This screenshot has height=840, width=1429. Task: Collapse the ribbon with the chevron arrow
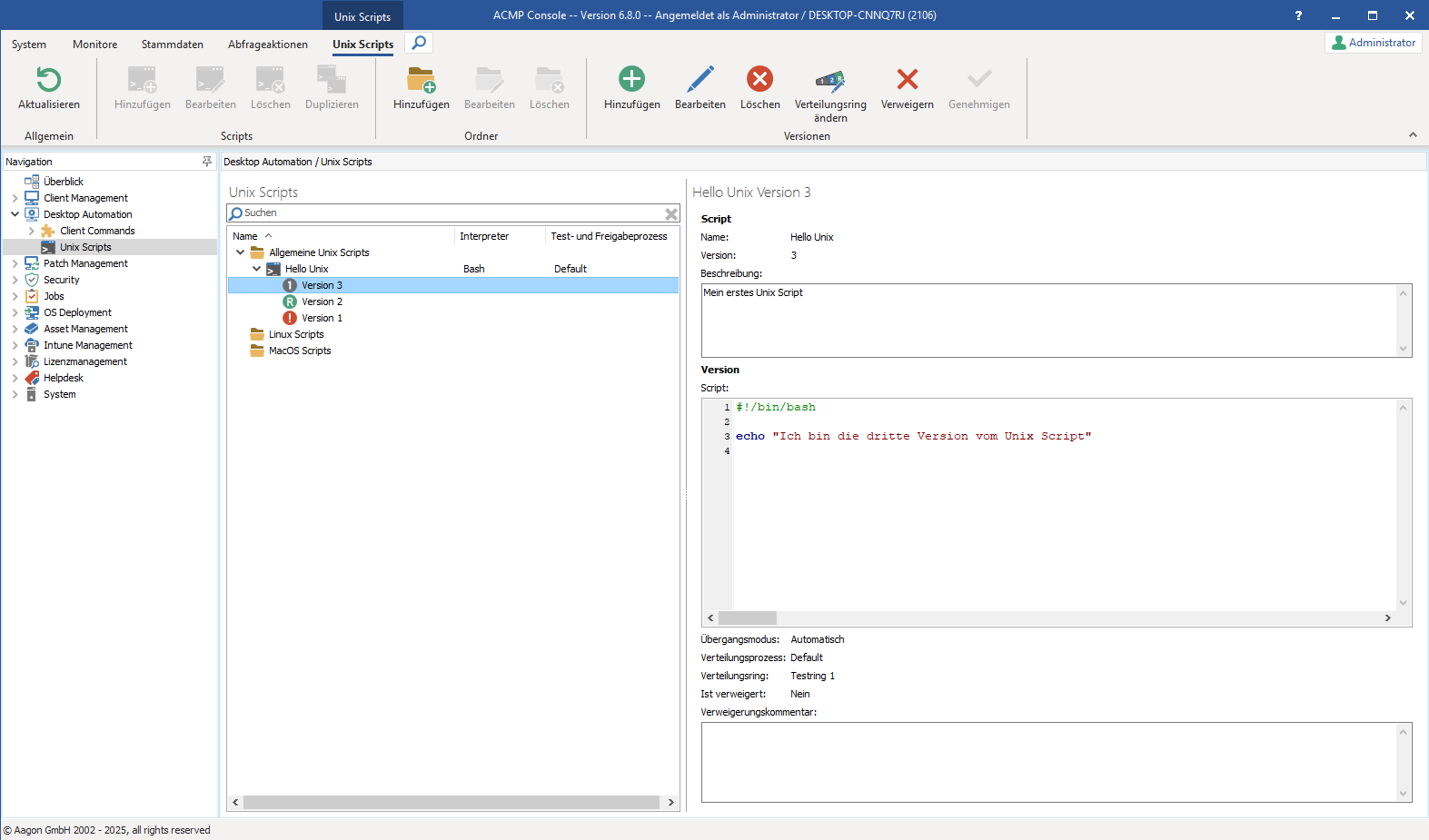click(x=1413, y=135)
